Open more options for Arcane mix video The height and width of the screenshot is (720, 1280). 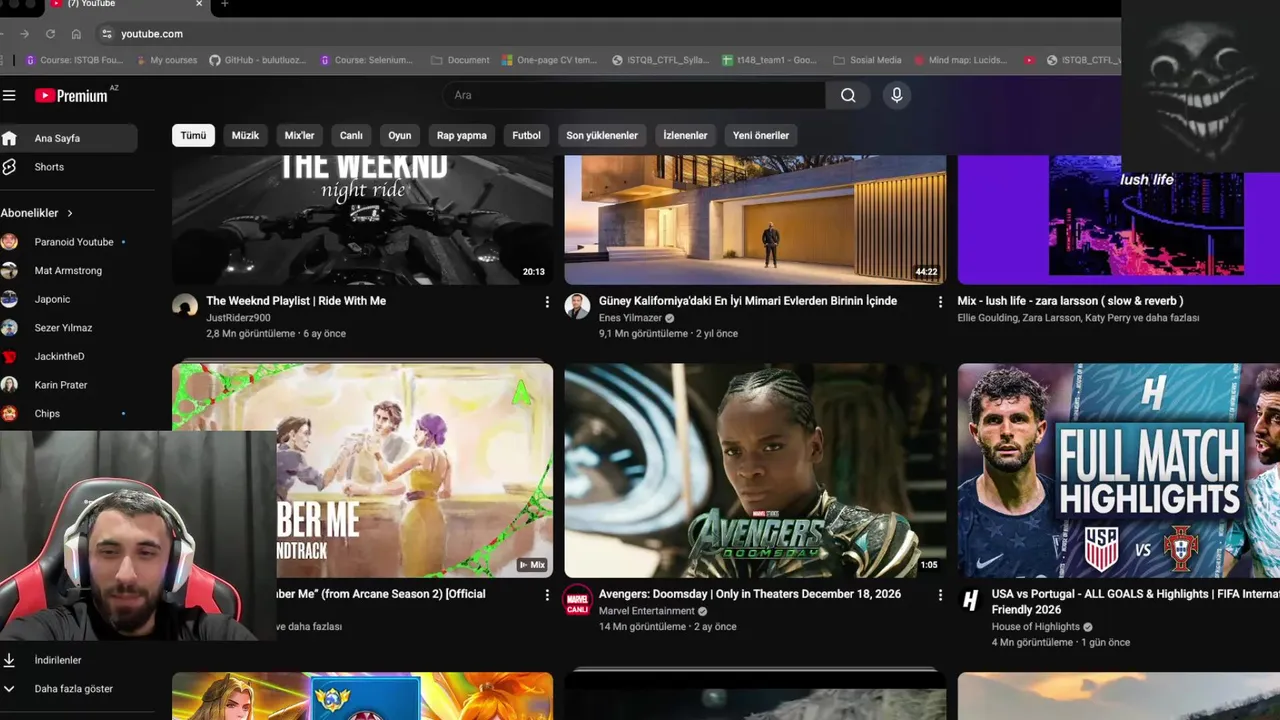click(x=547, y=594)
